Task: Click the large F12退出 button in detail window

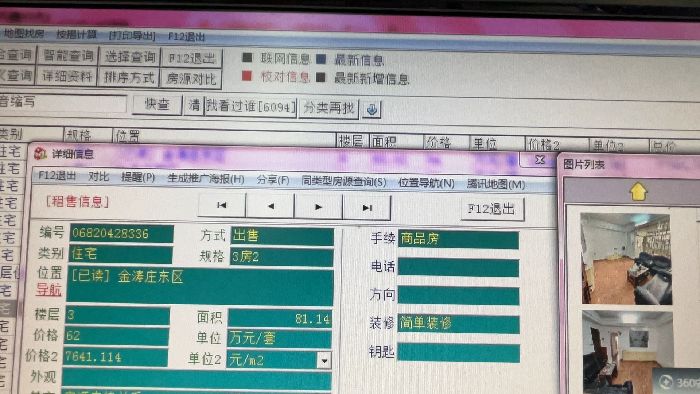Action: pyautogui.click(x=492, y=209)
